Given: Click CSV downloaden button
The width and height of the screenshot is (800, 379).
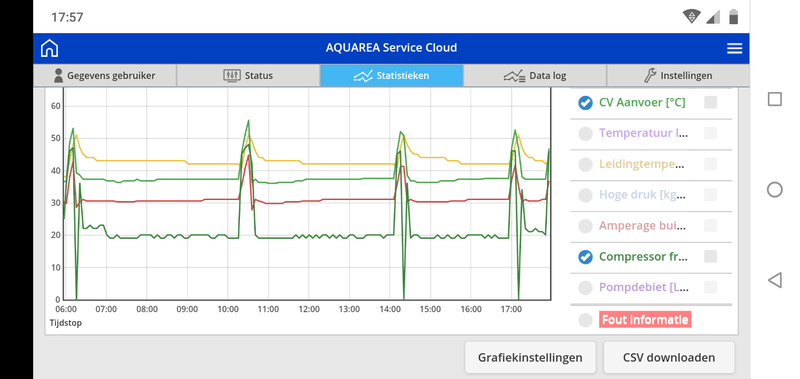Looking at the screenshot, I should 669,358.
